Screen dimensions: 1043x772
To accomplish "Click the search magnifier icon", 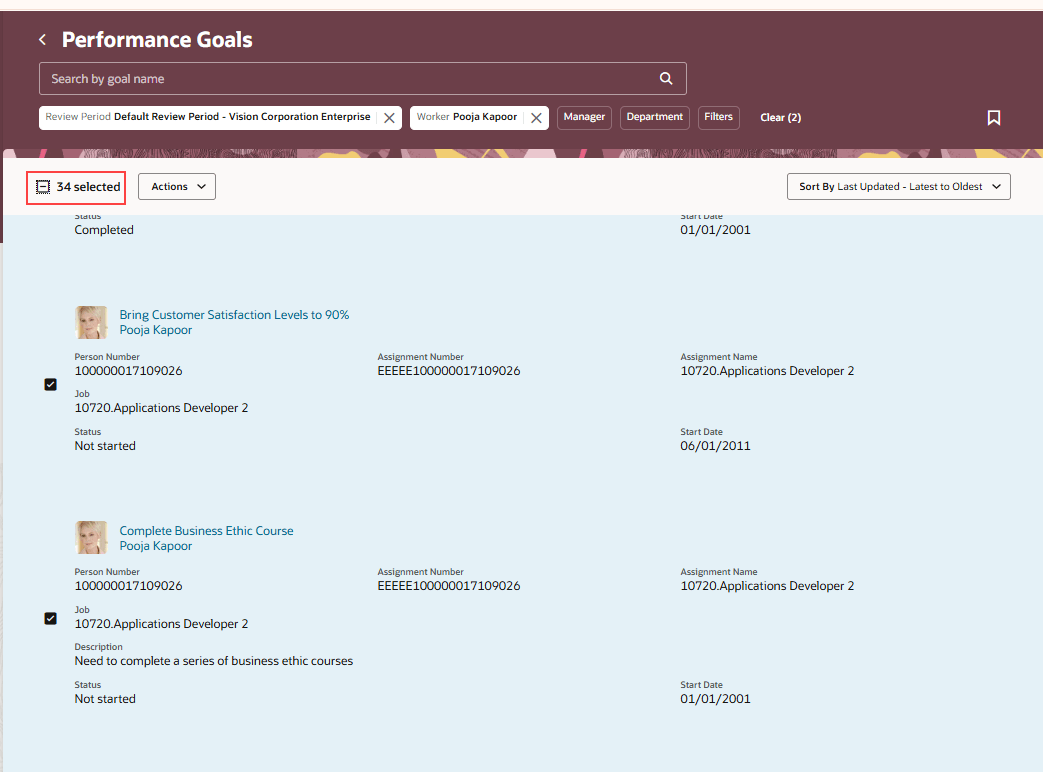I will [666, 78].
